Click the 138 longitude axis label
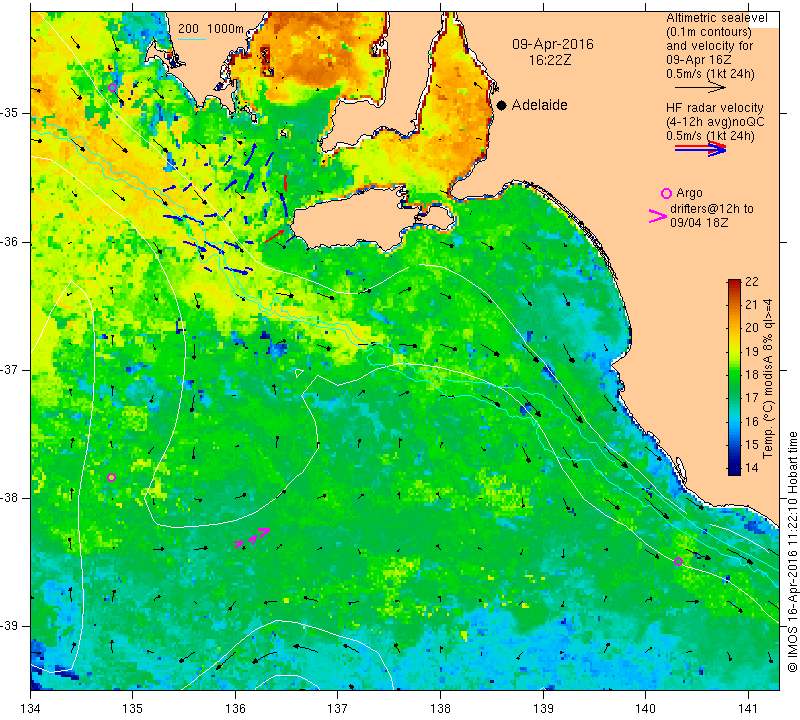This screenshot has height=720, width=800. (440, 708)
